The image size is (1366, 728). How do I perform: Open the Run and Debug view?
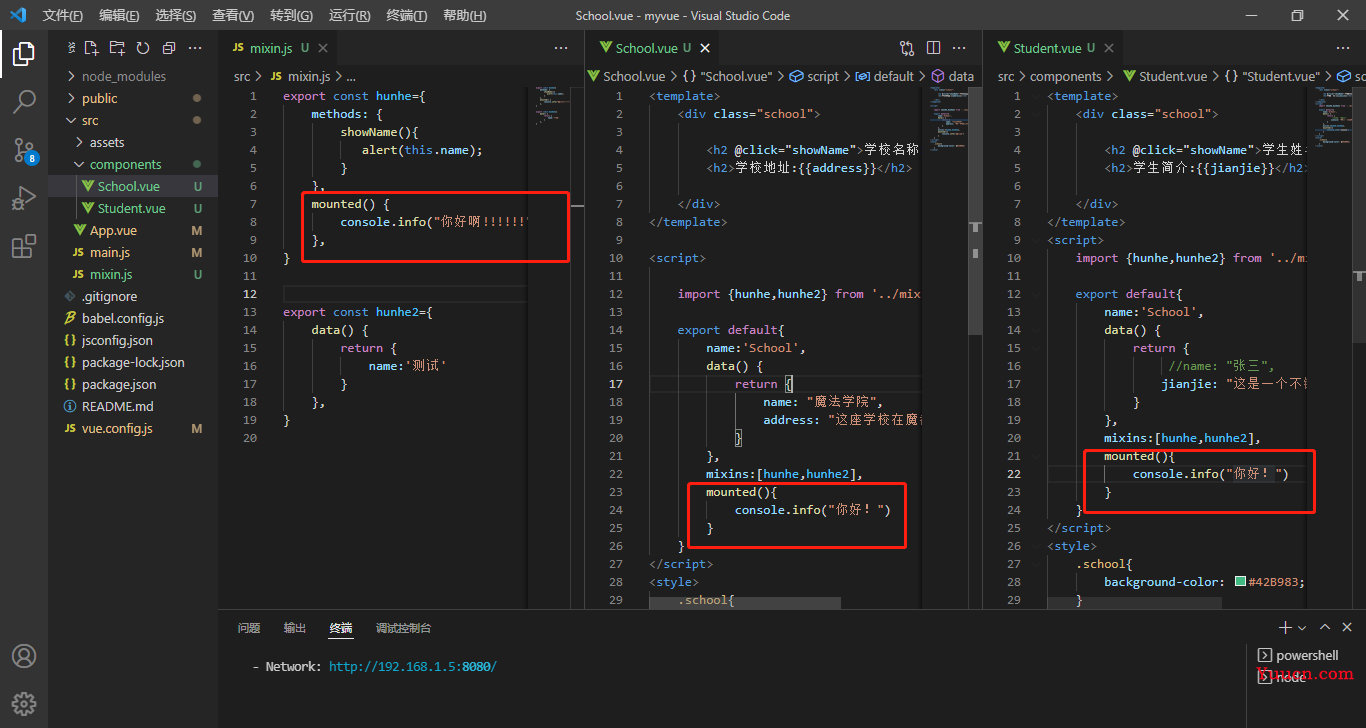pos(24,198)
